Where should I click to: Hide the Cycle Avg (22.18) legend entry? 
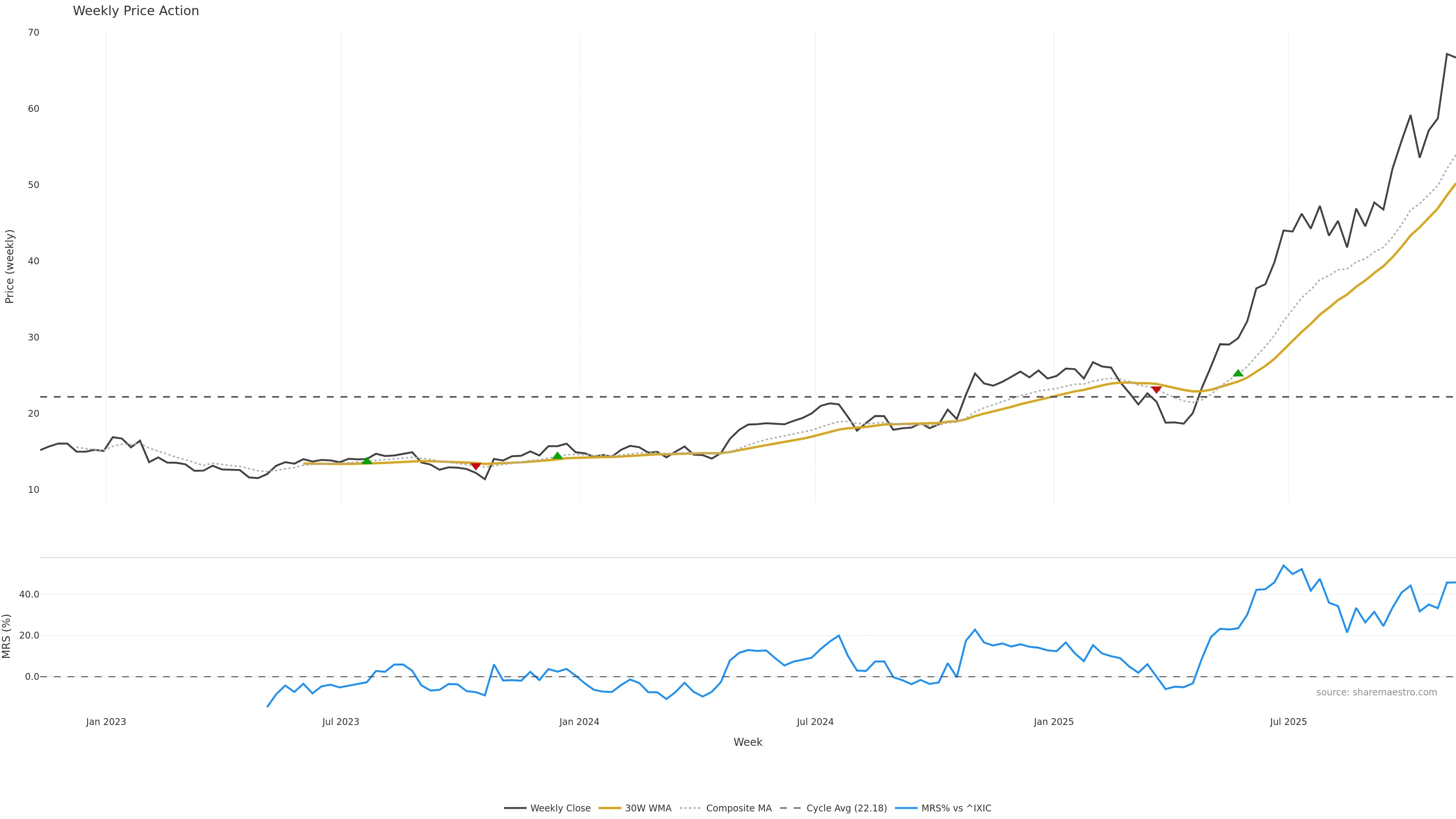(834, 808)
